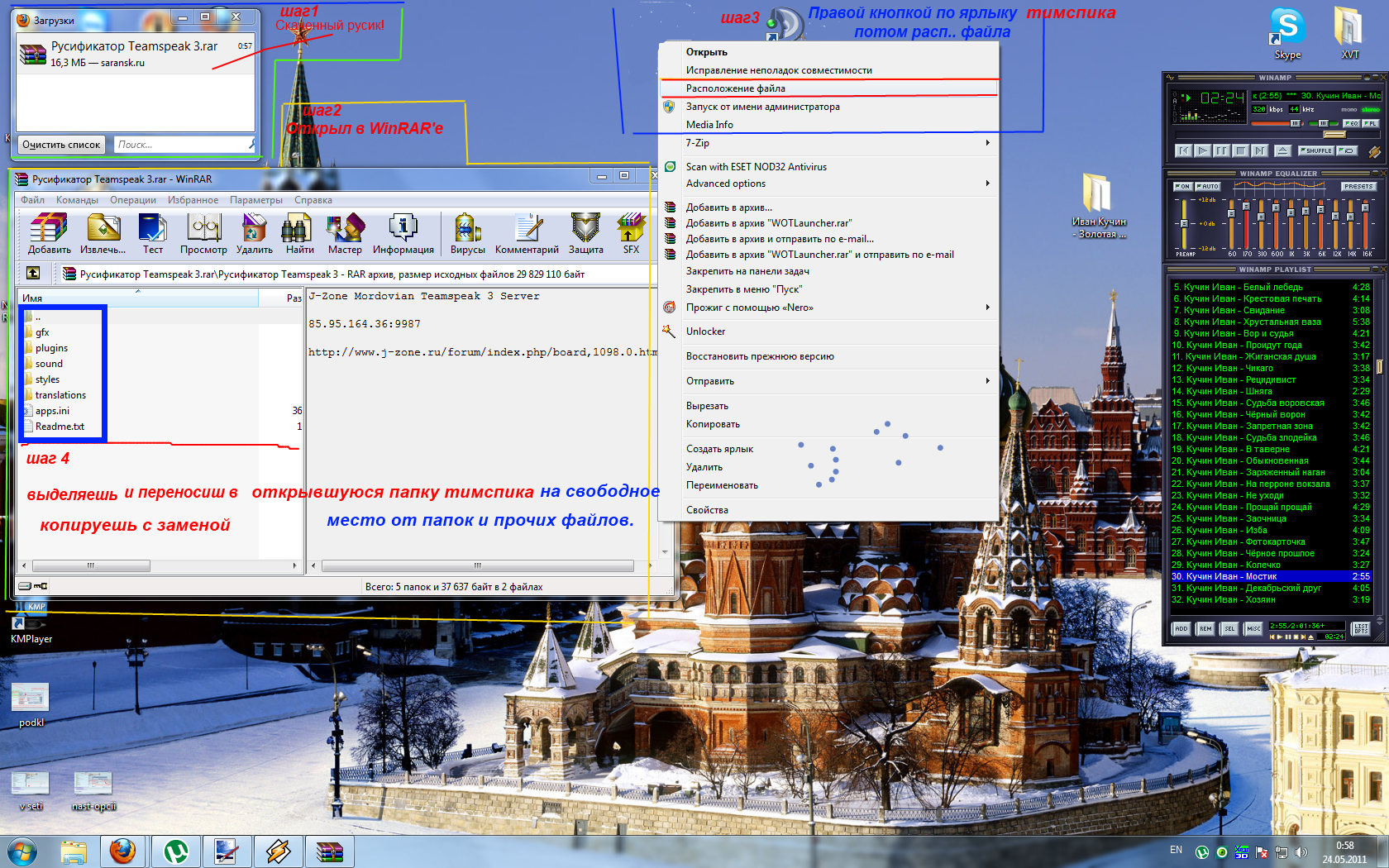The height and width of the screenshot is (868, 1389).
Task: Expand the Advanced options submenu
Action: [x=828, y=184]
